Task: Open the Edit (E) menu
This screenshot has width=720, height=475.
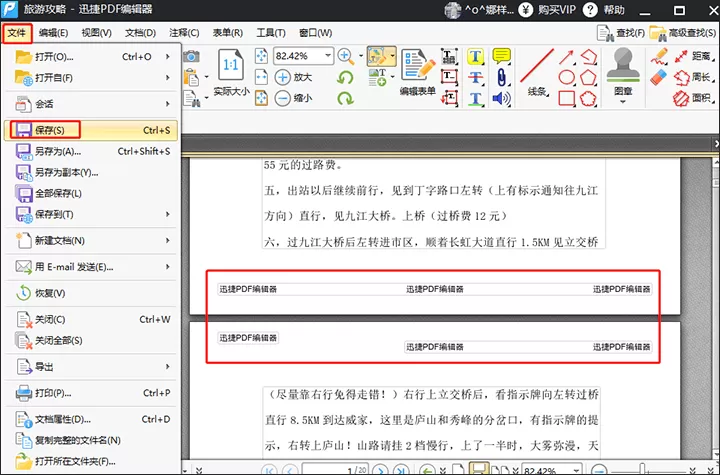Action: pos(53,33)
